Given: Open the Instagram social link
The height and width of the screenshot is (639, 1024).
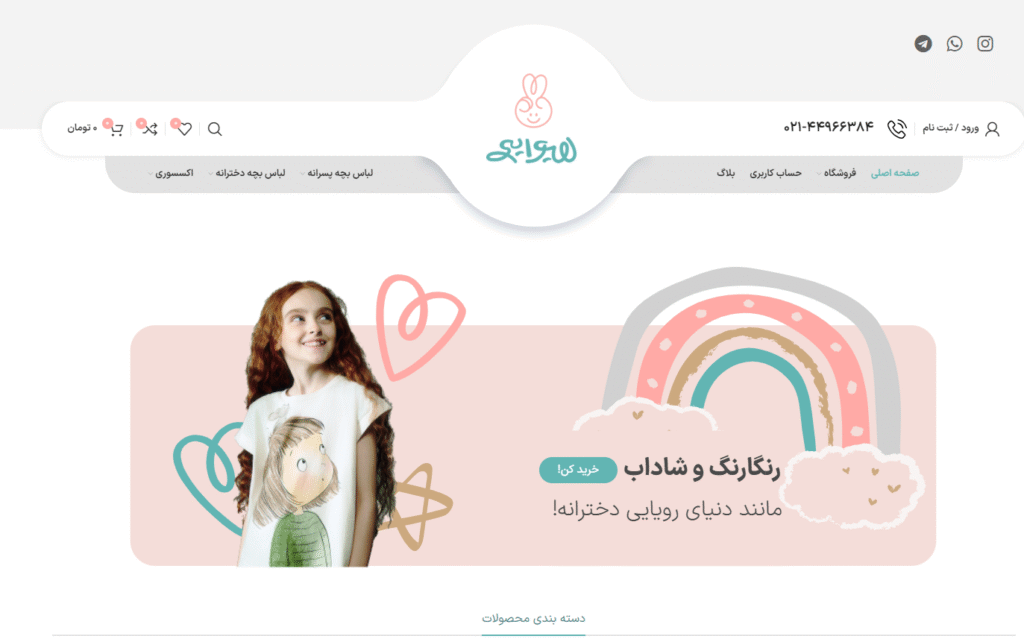Looking at the screenshot, I should point(985,44).
